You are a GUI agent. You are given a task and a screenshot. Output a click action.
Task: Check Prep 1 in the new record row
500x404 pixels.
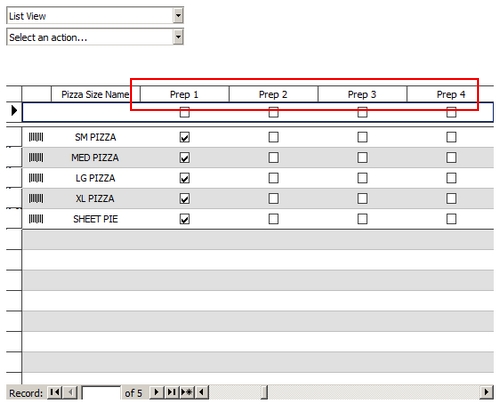185,112
